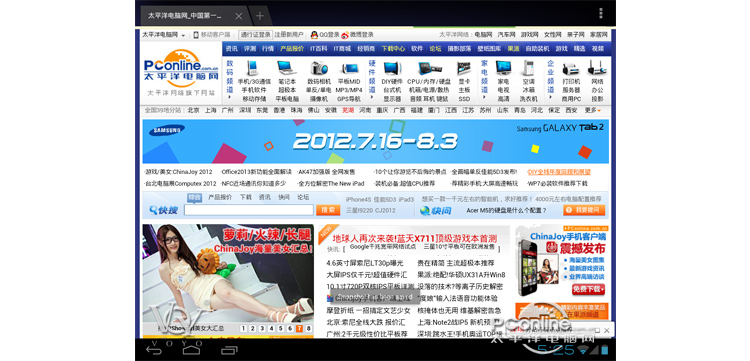
Task: Click the Samsung Galaxy Tab 2 banner
Action: tap(375, 141)
